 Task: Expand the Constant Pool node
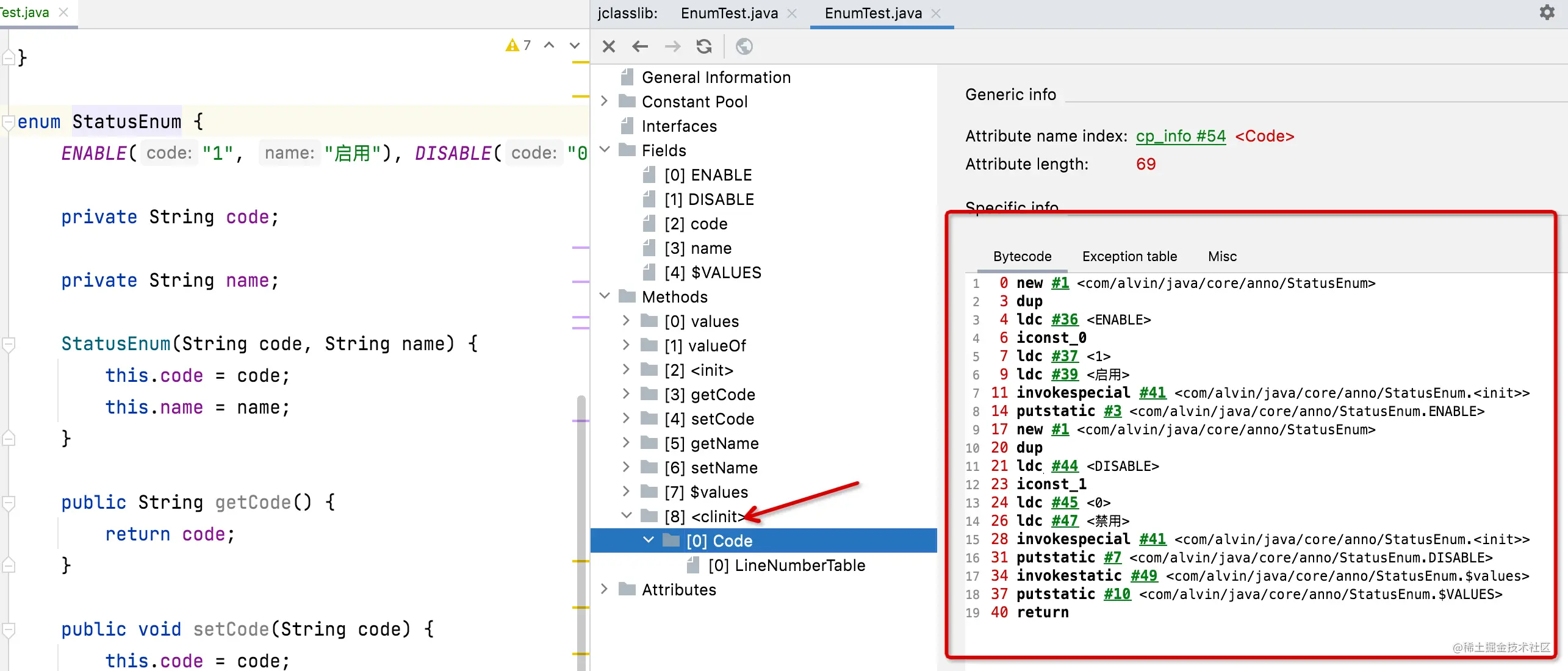click(605, 101)
